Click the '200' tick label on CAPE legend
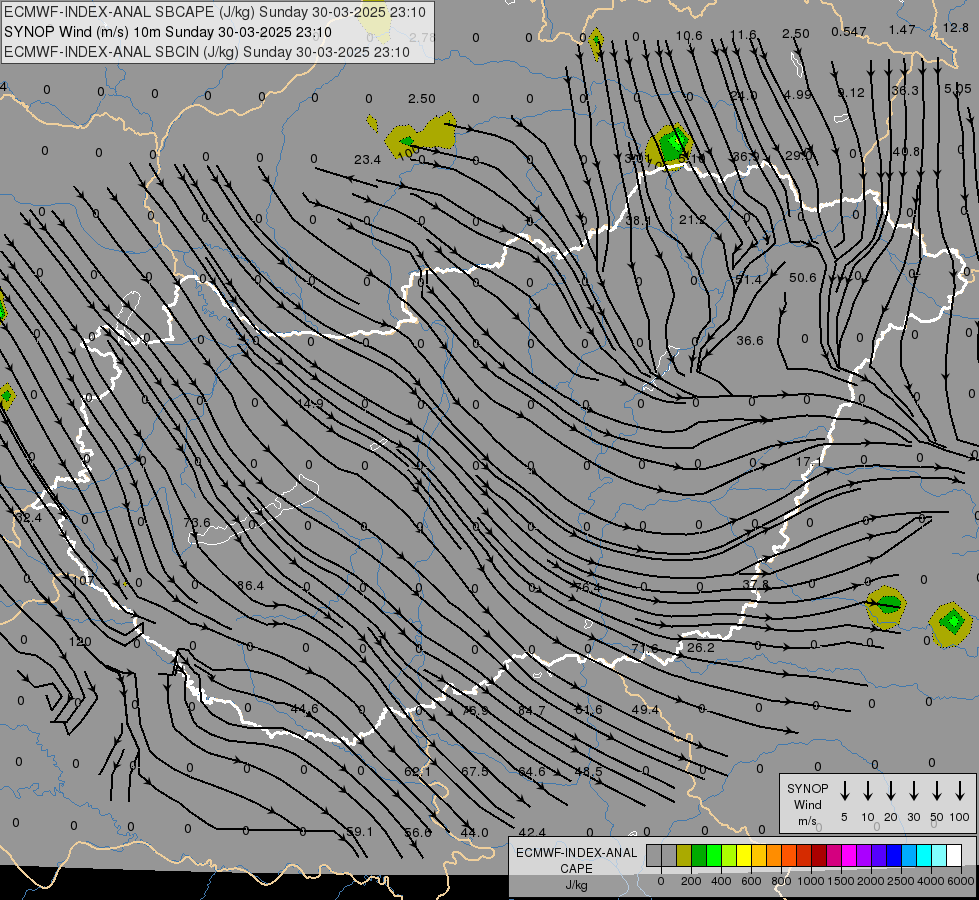 (x=691, y=881)
